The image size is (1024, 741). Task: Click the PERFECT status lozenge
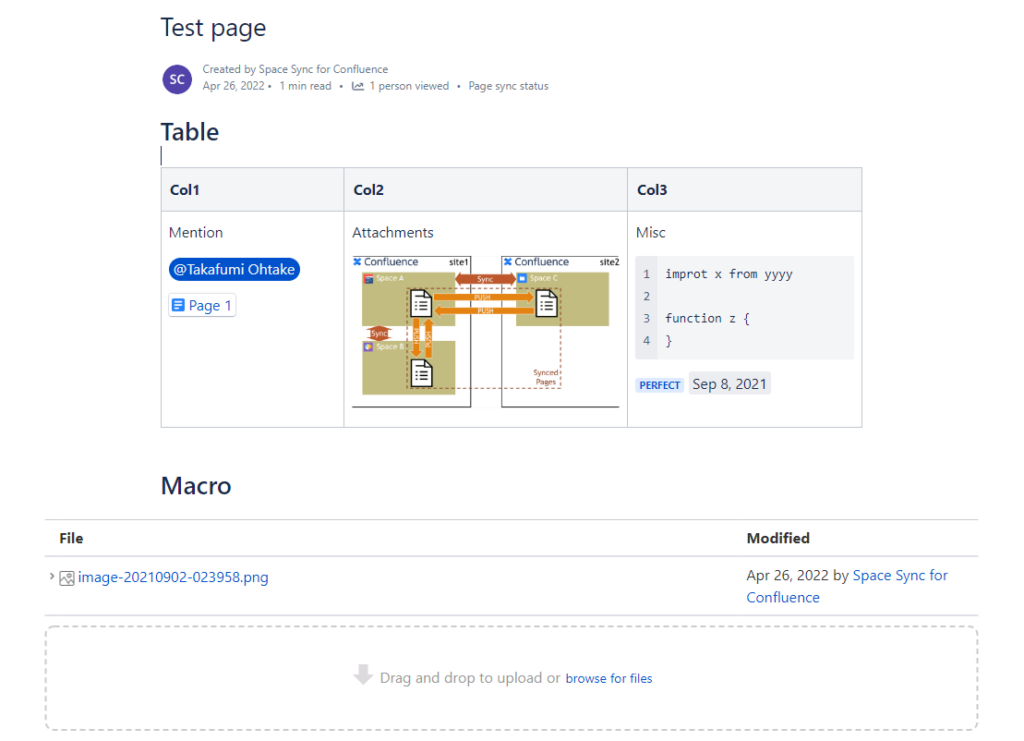[x=660, y=385]
